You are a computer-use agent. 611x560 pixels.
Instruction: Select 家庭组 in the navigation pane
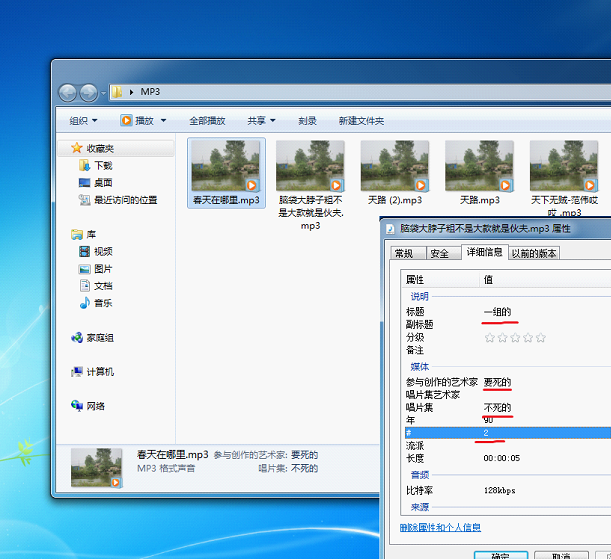point(92,337)
